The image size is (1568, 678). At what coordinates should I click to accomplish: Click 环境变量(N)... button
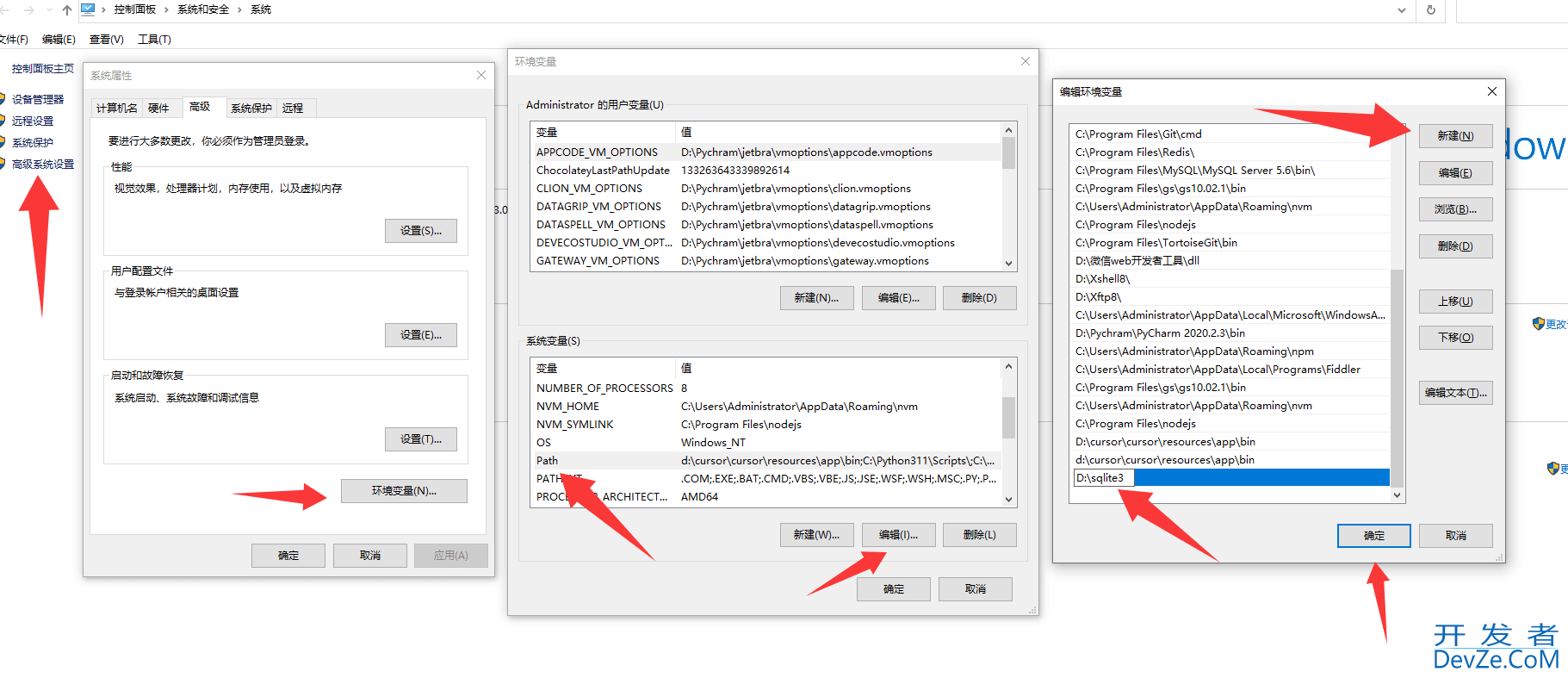coord(404,491)
